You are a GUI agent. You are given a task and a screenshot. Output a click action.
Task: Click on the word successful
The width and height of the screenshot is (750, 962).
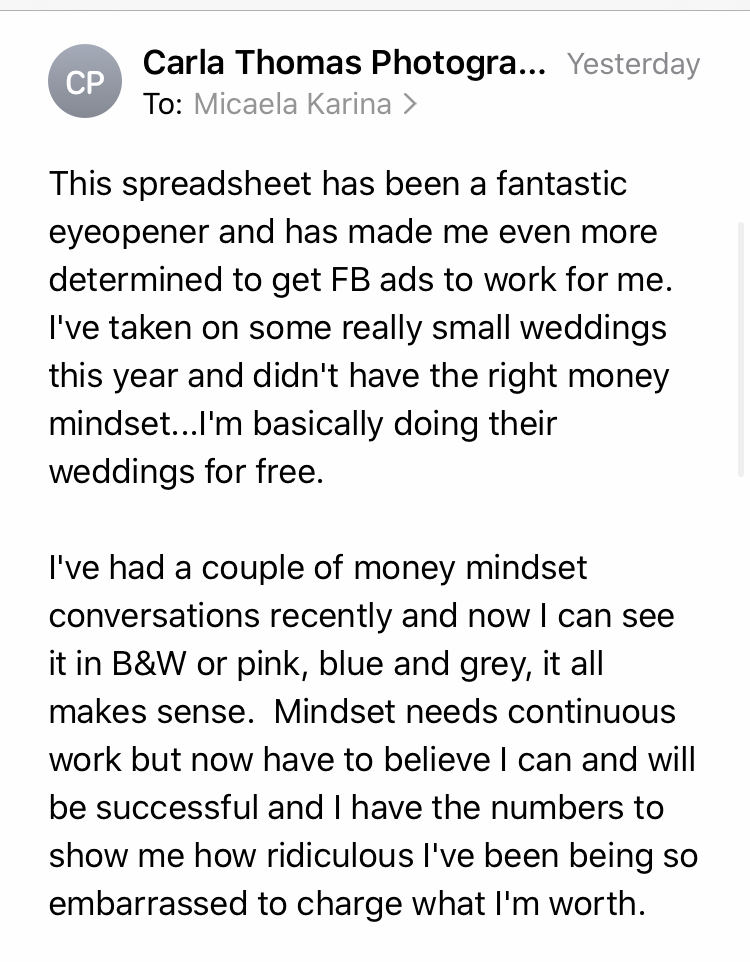(177, 807)
